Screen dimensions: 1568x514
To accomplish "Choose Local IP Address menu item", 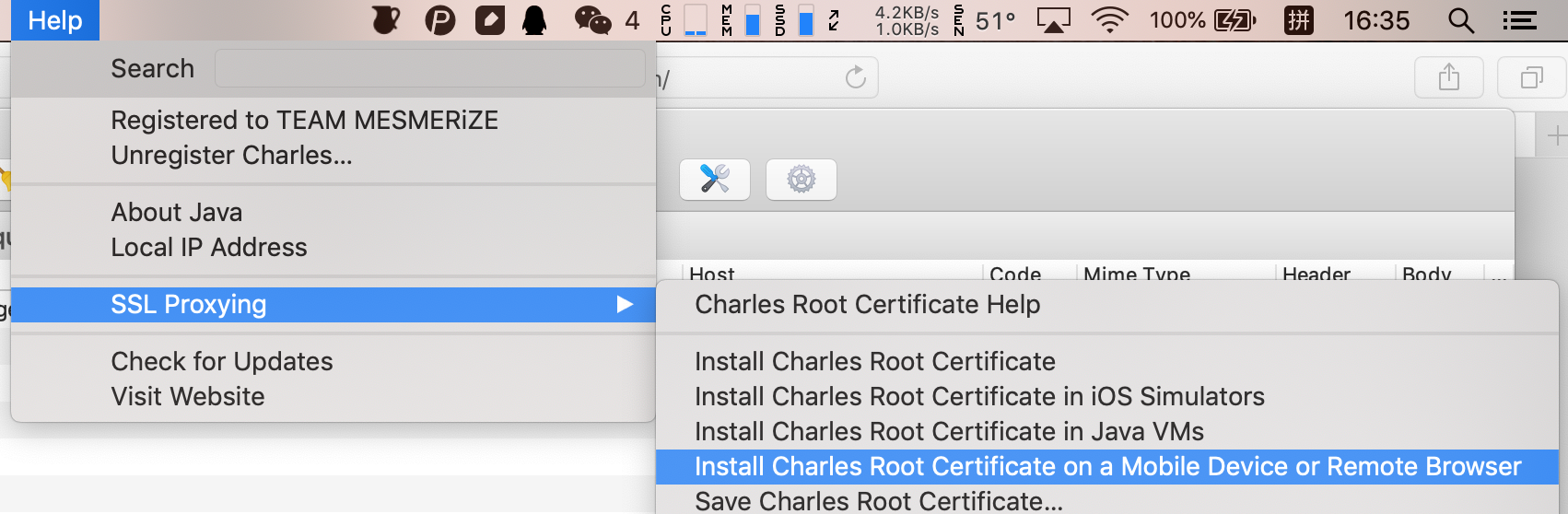I will point(209,248).
